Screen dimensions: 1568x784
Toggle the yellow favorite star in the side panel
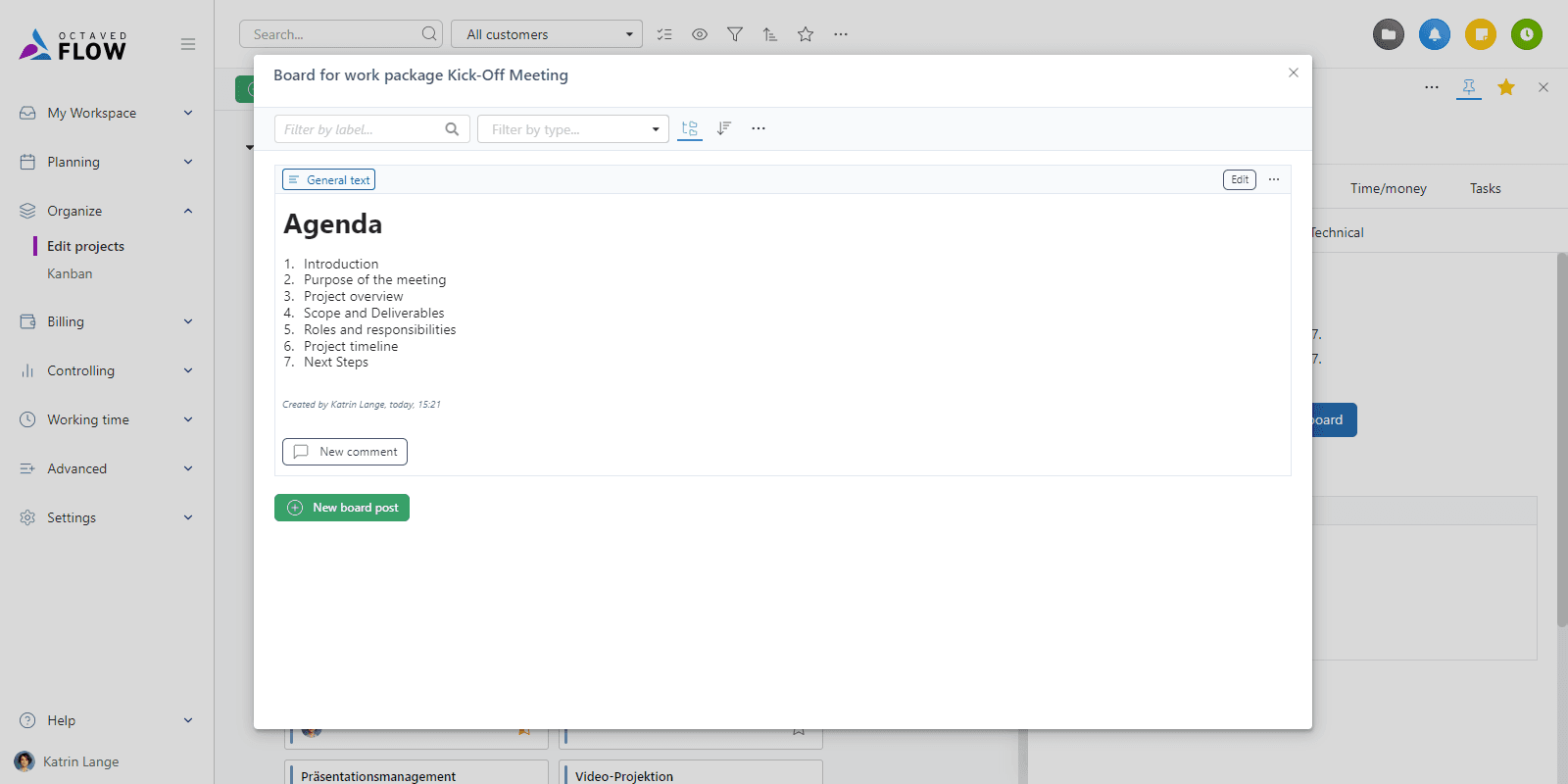pyautogui.click(x=1506, y=87)
